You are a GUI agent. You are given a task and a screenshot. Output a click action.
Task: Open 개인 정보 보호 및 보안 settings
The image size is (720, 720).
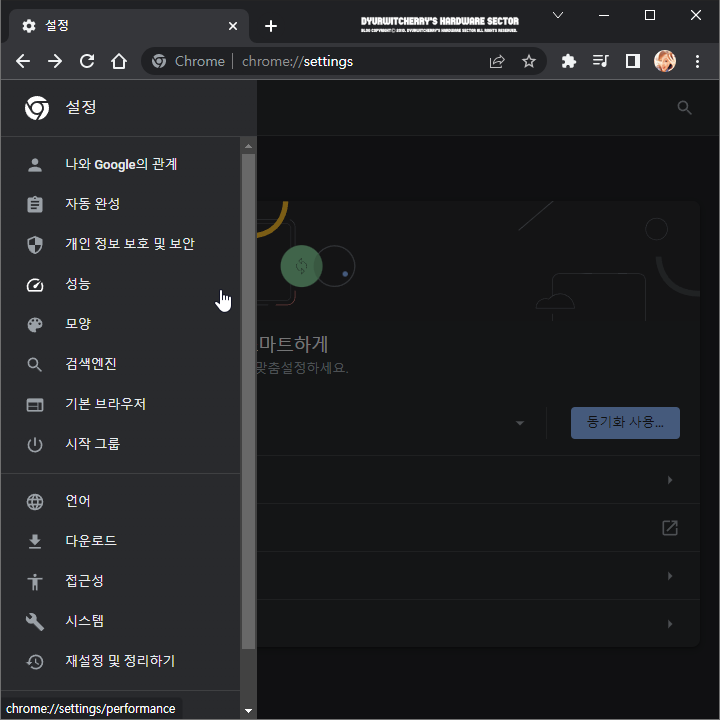click(x=121, y=244)
